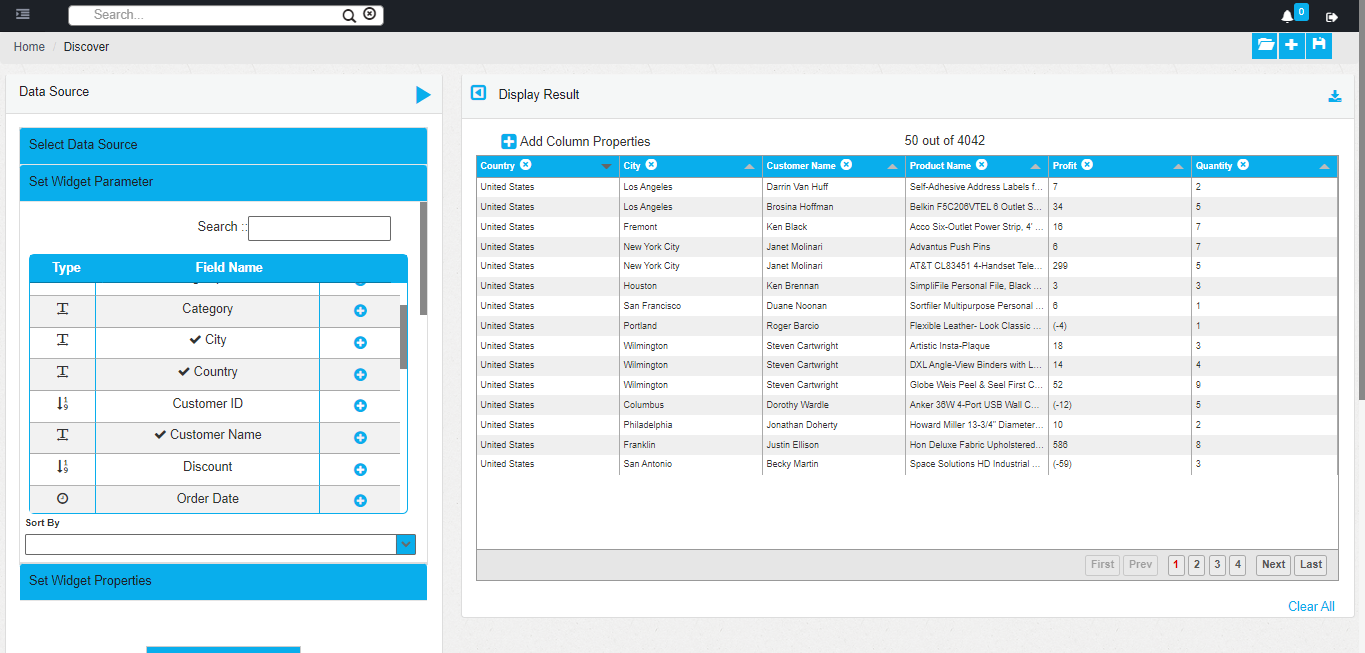The width and height of the screenshot is (1365, 653).
Task: Click the Add Column Properties plus icon
Action: tap(509, 142)
